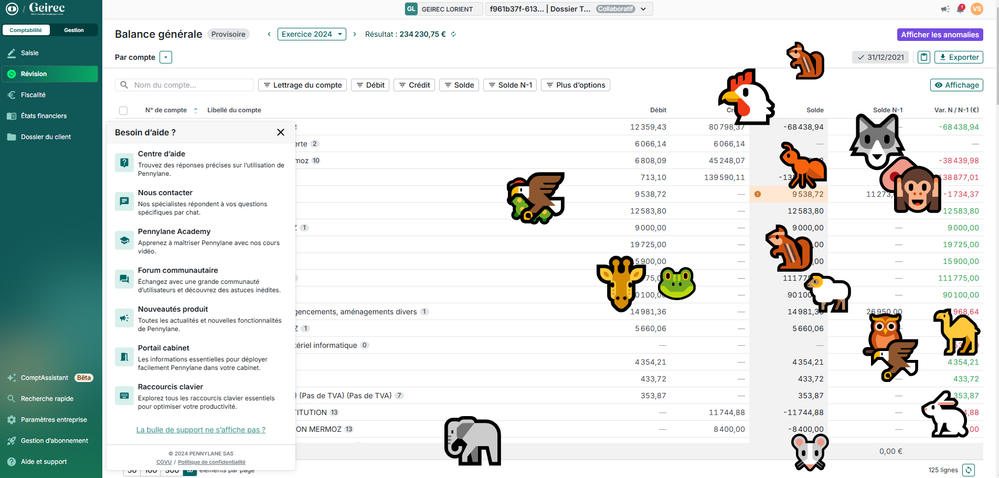Viewport: 999px width, 478px height.
Task: Open the Par compte dropdown arrow
Action: tap(166, 58)
